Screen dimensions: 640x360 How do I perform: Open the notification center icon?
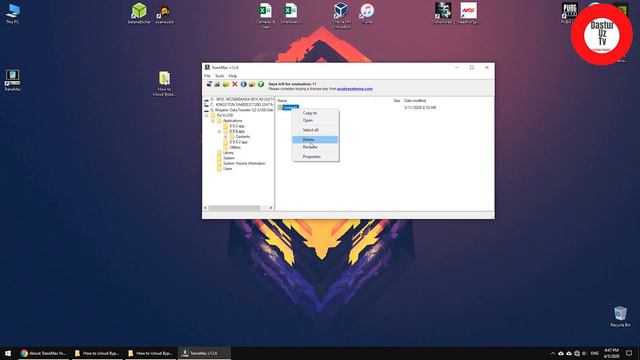(629, 353)
